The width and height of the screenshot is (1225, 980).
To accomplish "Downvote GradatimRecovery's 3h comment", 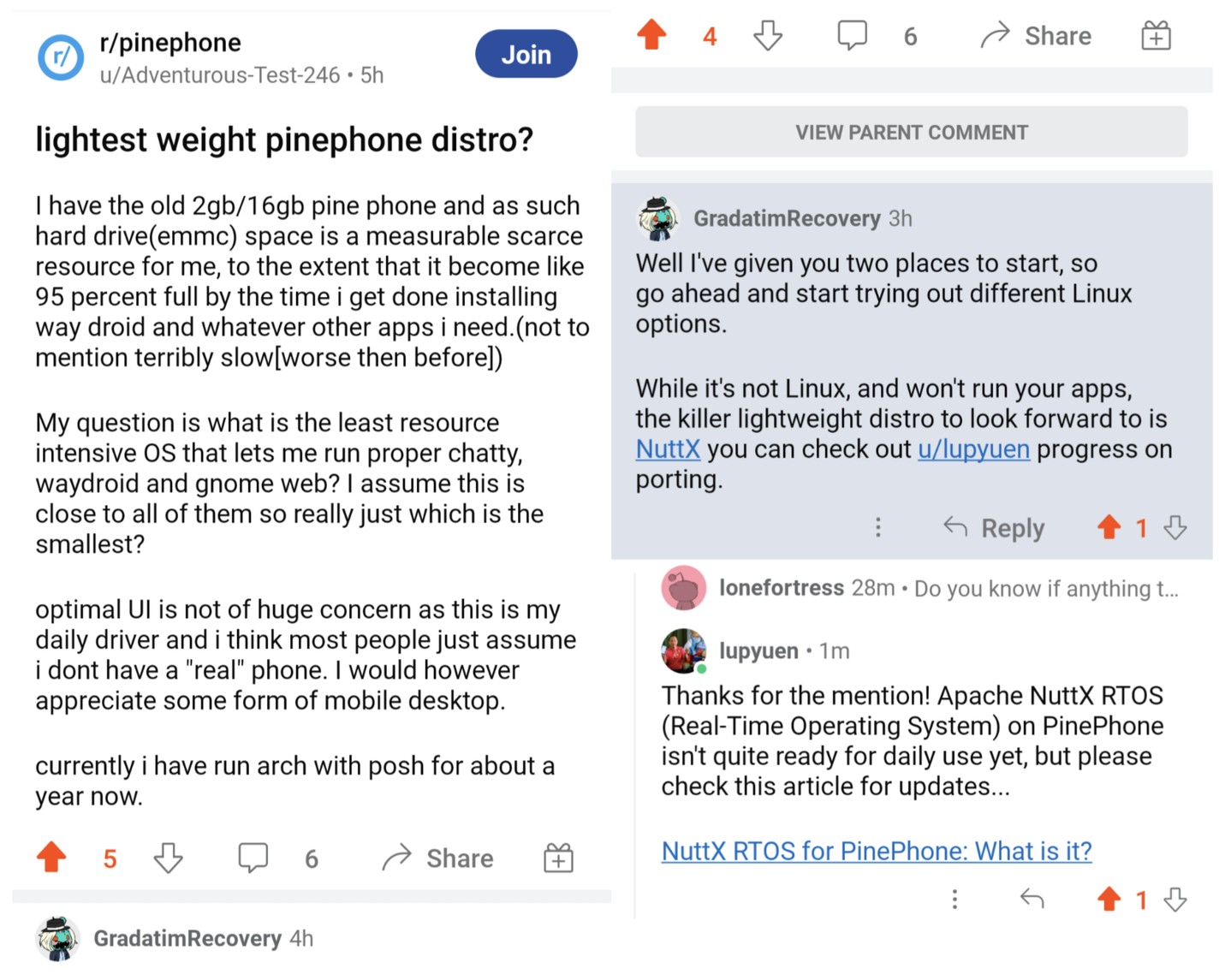I will [1175, 527].
